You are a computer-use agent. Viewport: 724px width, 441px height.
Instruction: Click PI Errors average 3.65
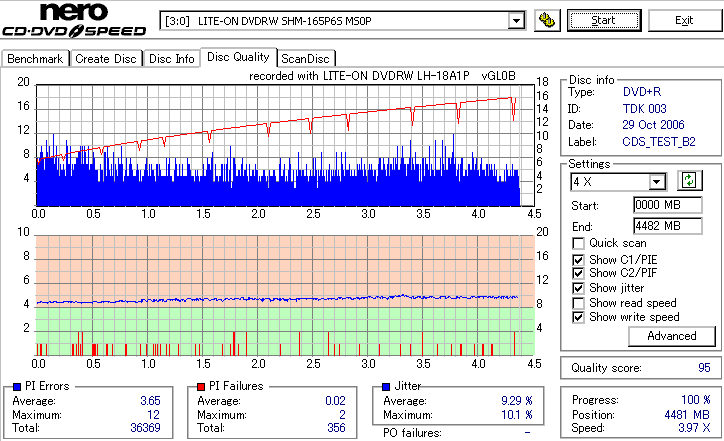[151, 401]
